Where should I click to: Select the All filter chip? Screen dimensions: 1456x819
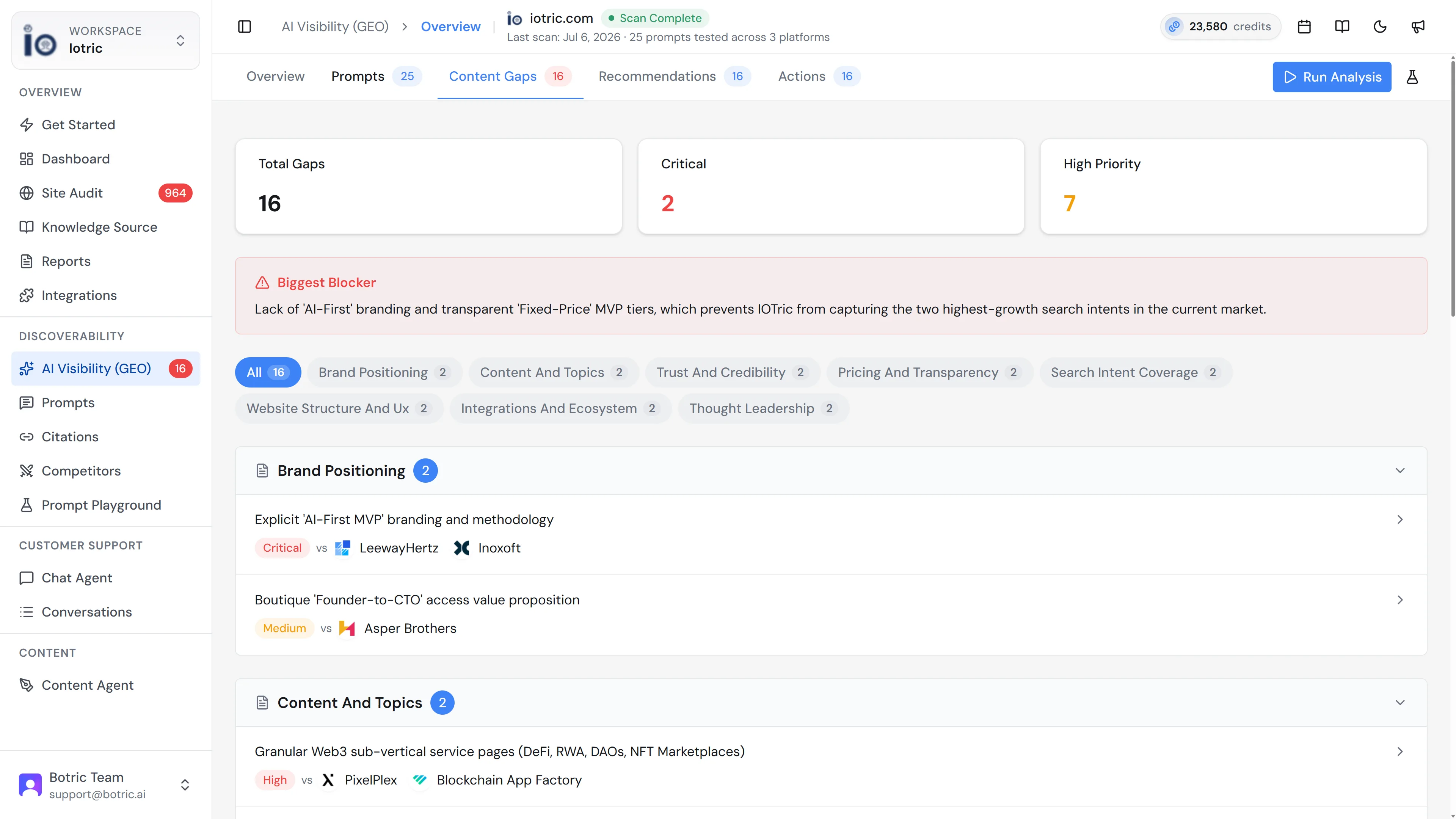pyautogui.click(x=268, y=372)
